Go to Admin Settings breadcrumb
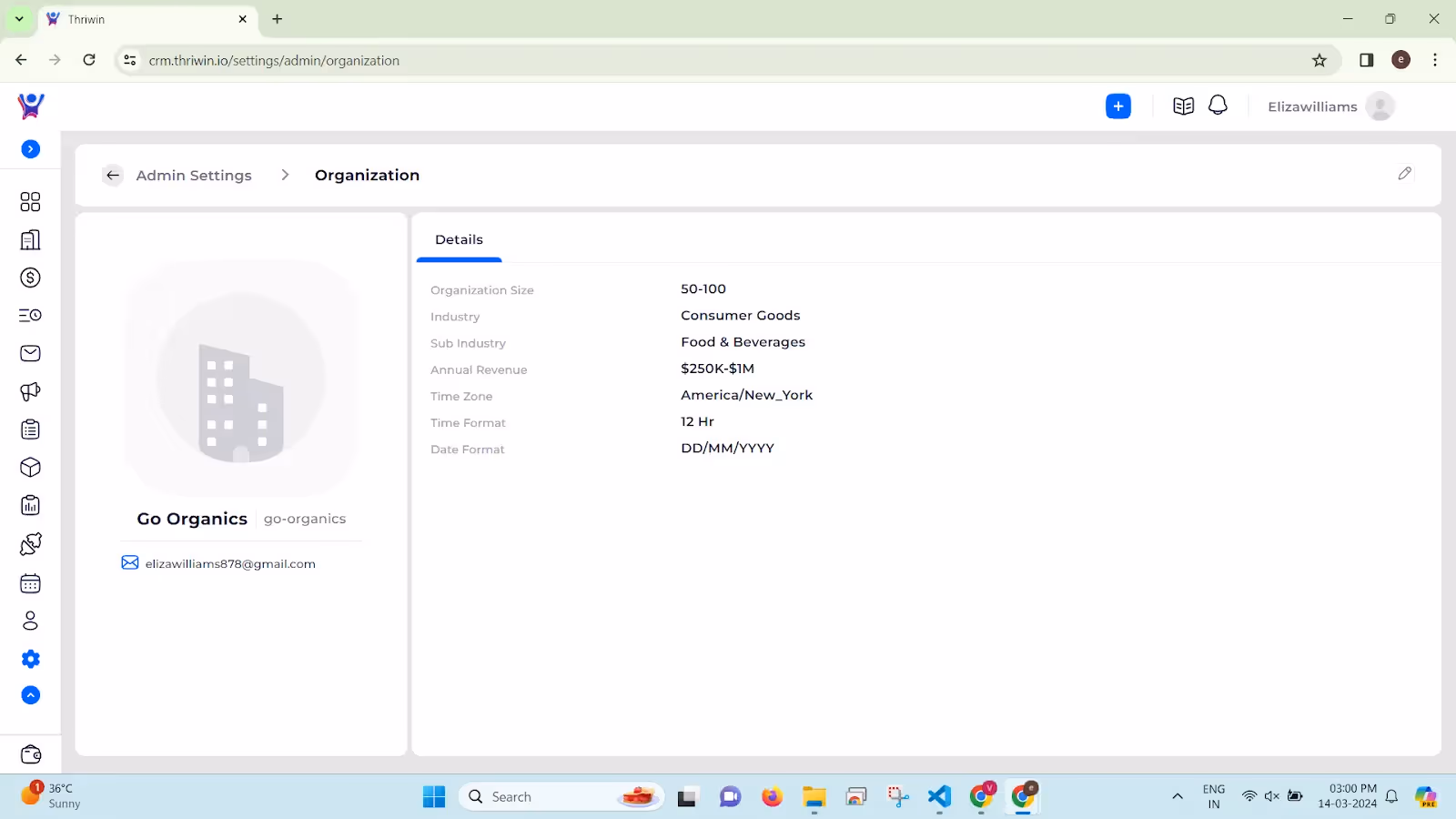1456x819 pixels. click(194, 175)
